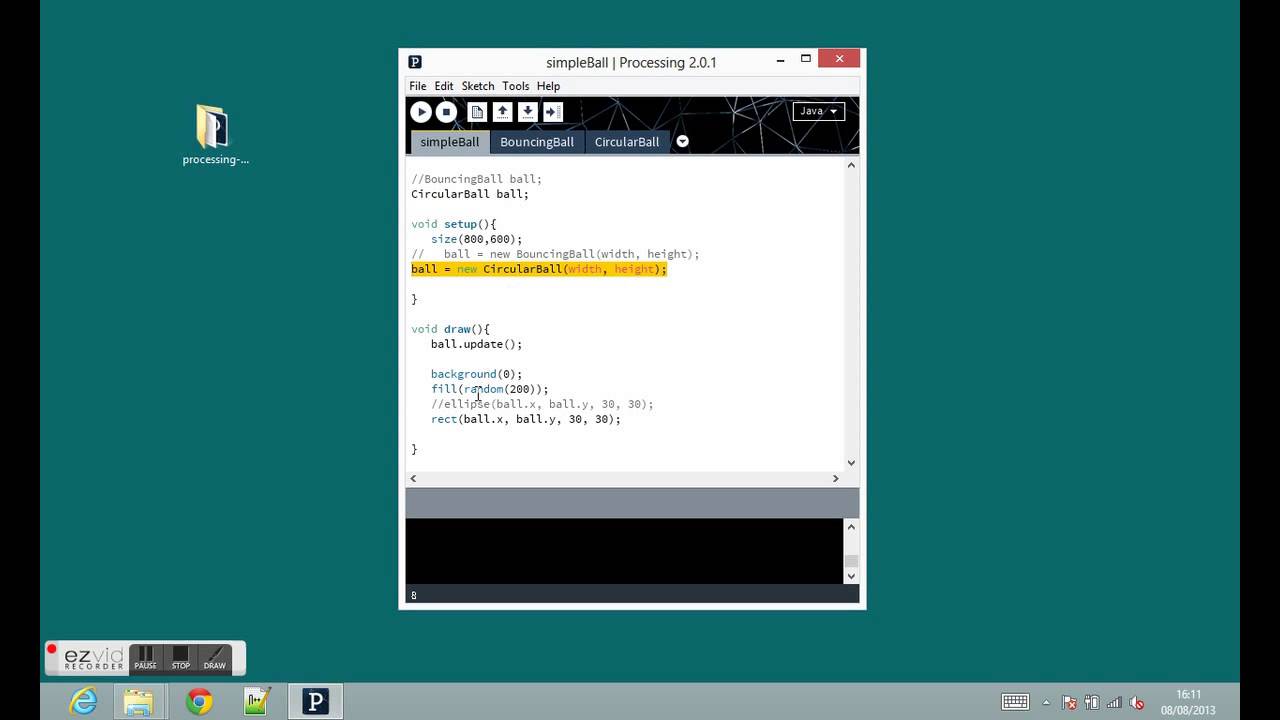
Task: Click the Export application icon
Action: click(x=553, y=112)
